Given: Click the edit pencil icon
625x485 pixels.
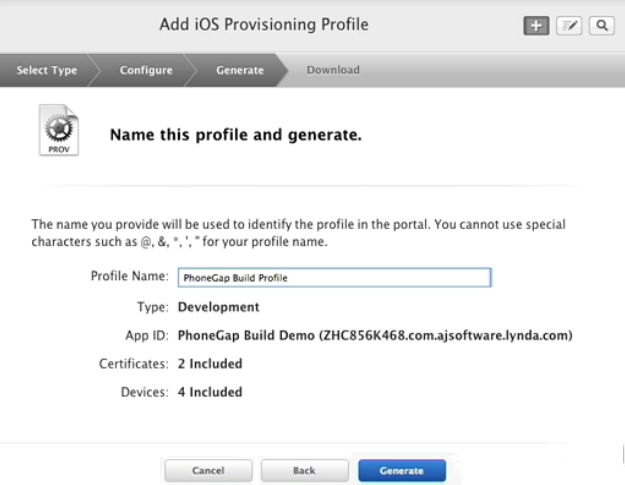Looking at the screenshot, I should click(569, 26).
